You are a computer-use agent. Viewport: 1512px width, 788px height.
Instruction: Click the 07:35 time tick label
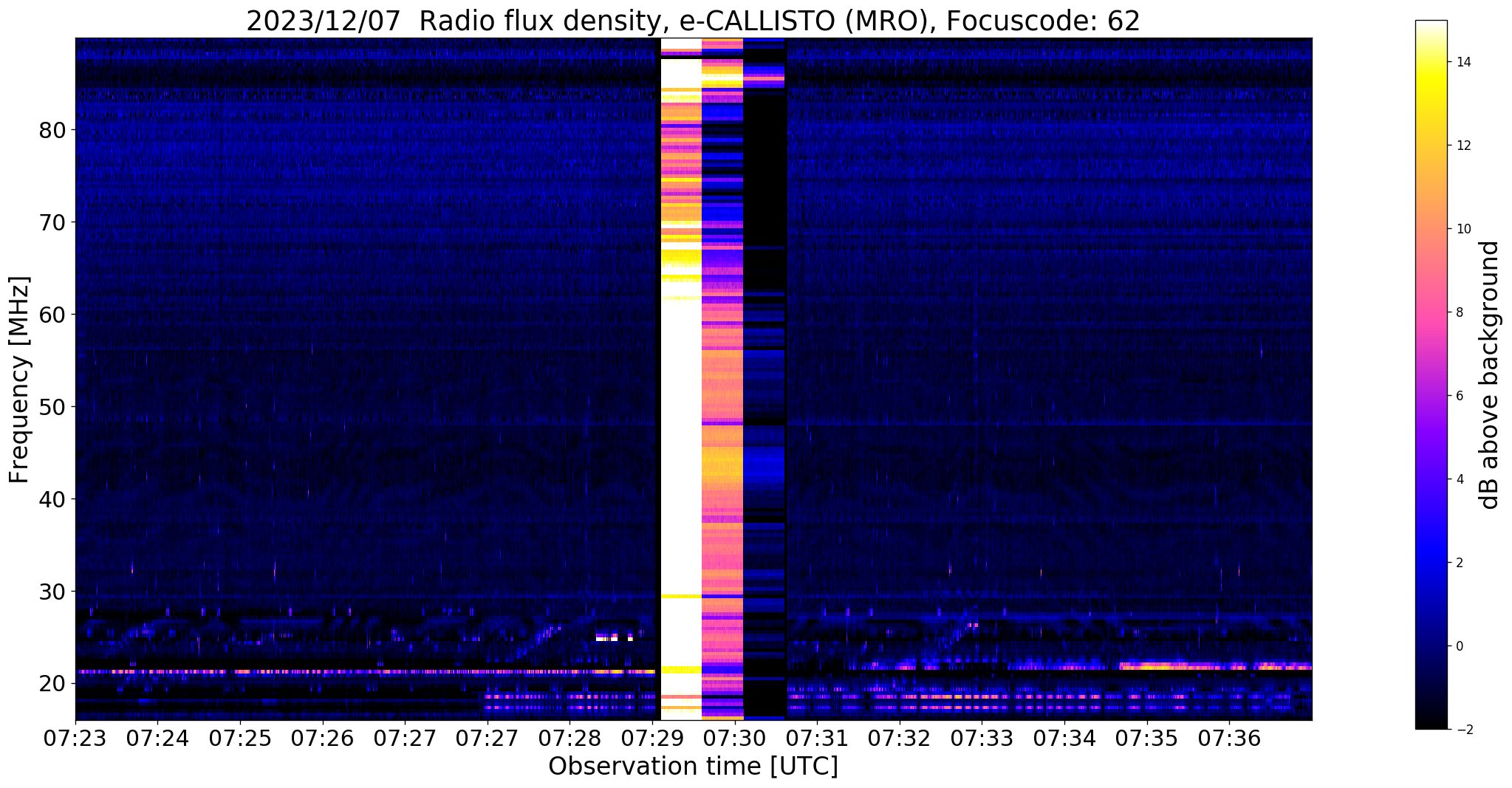pyautogui.click(x=1147, y=738)
